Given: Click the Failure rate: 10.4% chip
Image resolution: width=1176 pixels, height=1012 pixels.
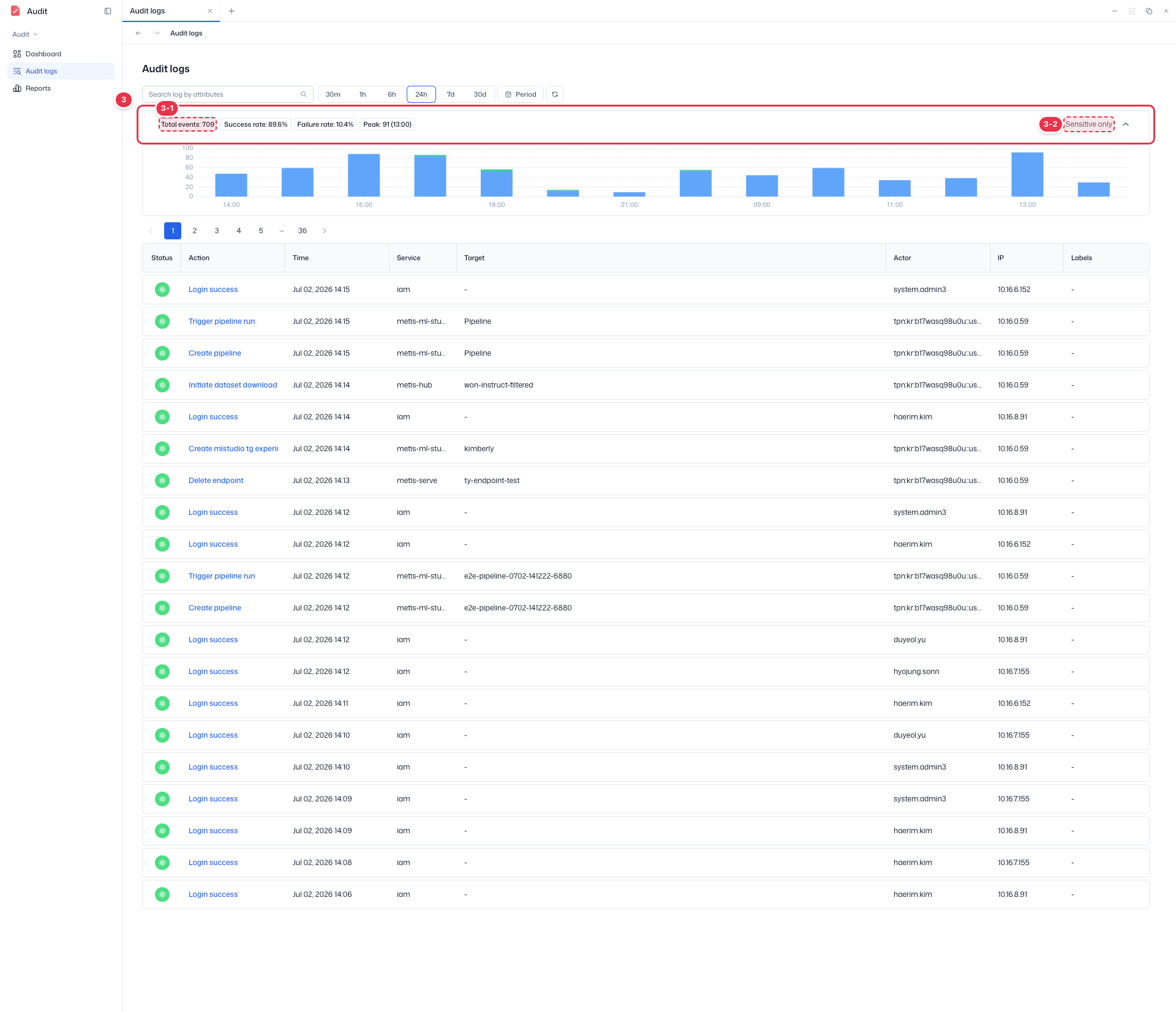Looking at the screenshot, I should 325,124.
